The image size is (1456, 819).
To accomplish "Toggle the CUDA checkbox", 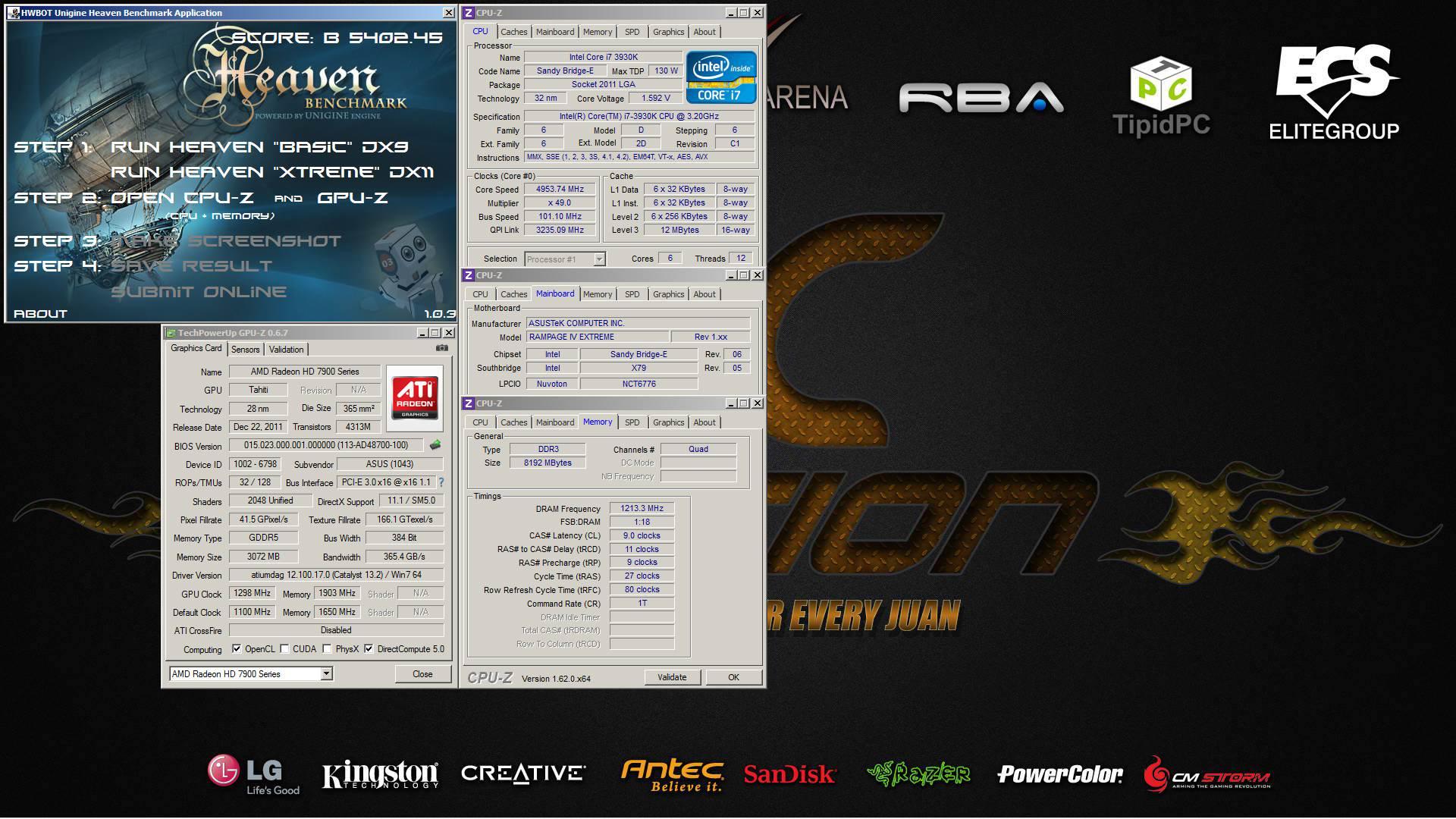I will click(284, 649).
